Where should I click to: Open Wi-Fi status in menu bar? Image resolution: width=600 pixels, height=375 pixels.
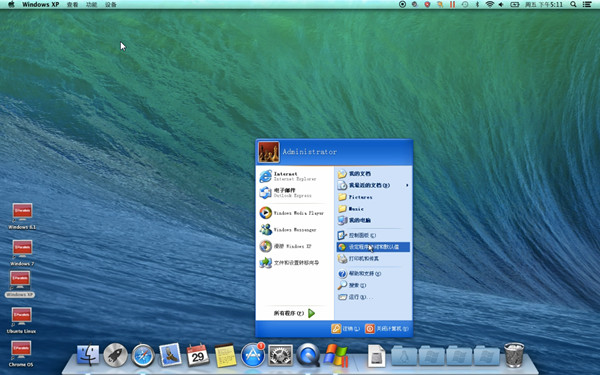coord(489,4)
